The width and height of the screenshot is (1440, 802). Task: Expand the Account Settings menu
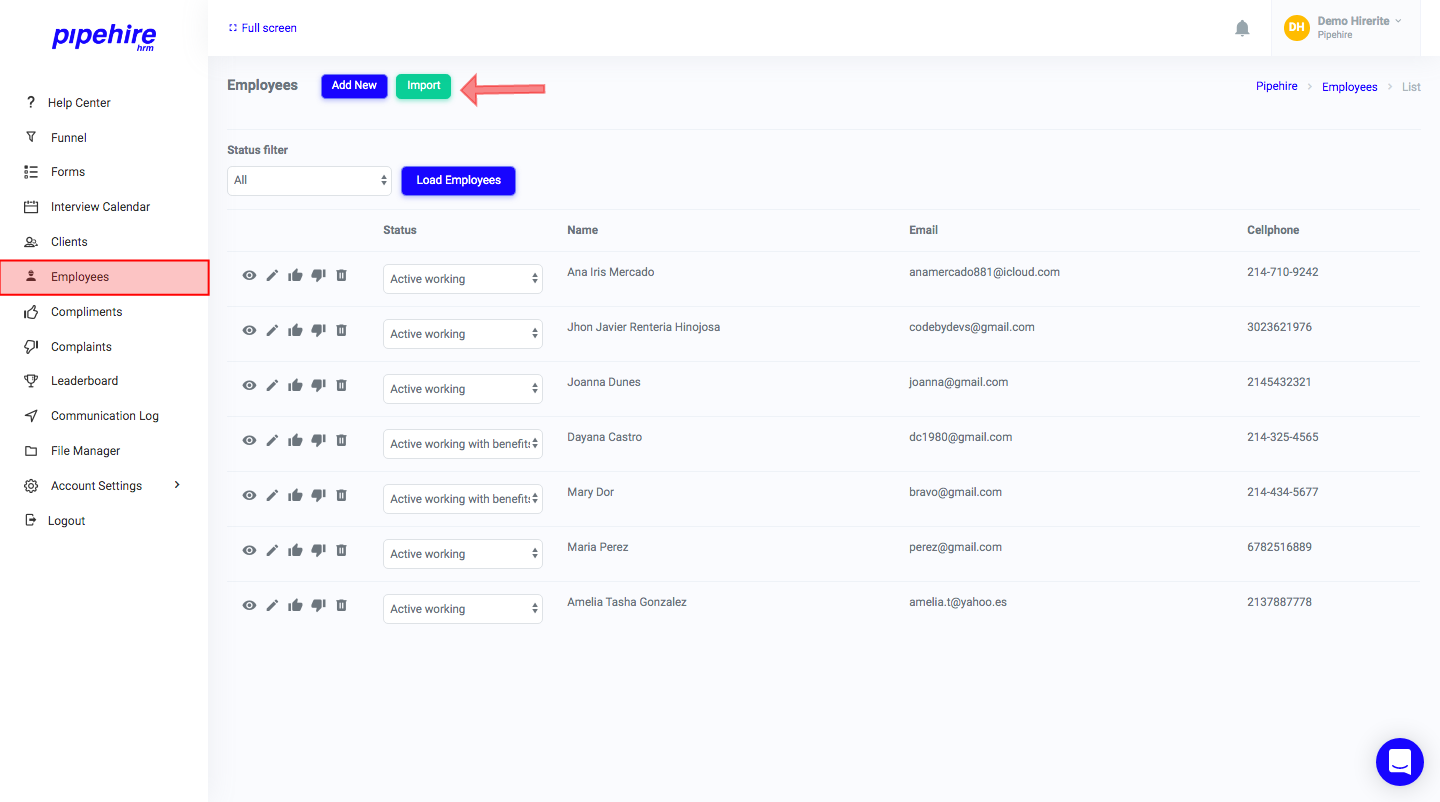[x=95, y=485]
